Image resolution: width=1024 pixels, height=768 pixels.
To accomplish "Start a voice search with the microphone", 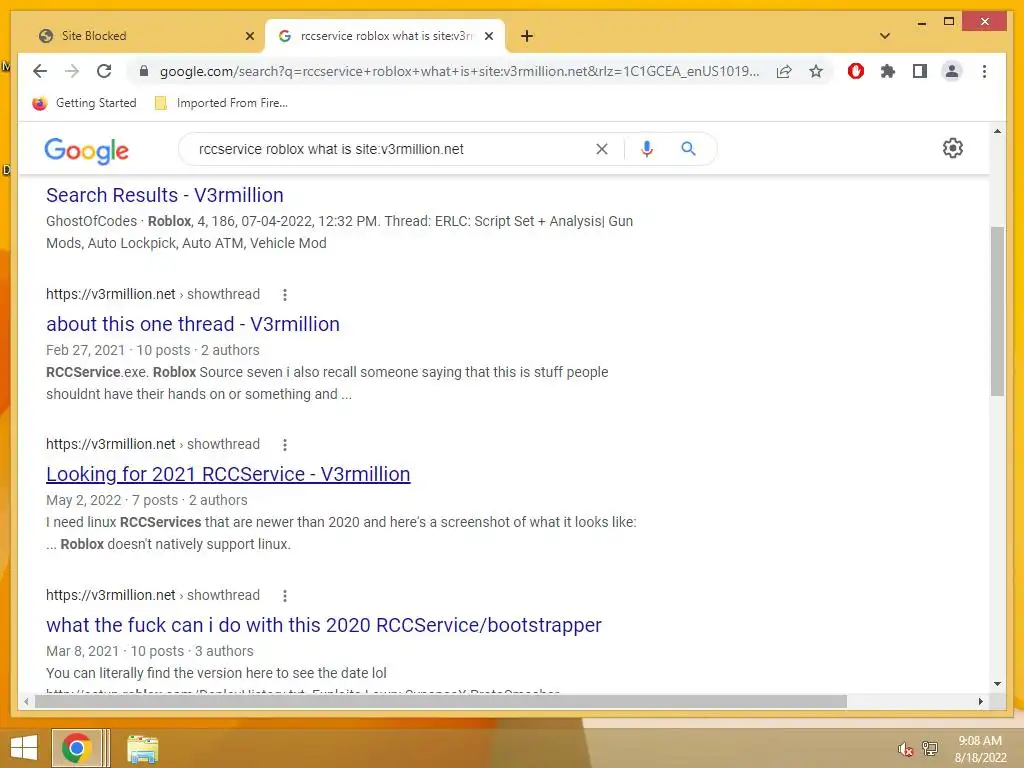I will (647, 149).
